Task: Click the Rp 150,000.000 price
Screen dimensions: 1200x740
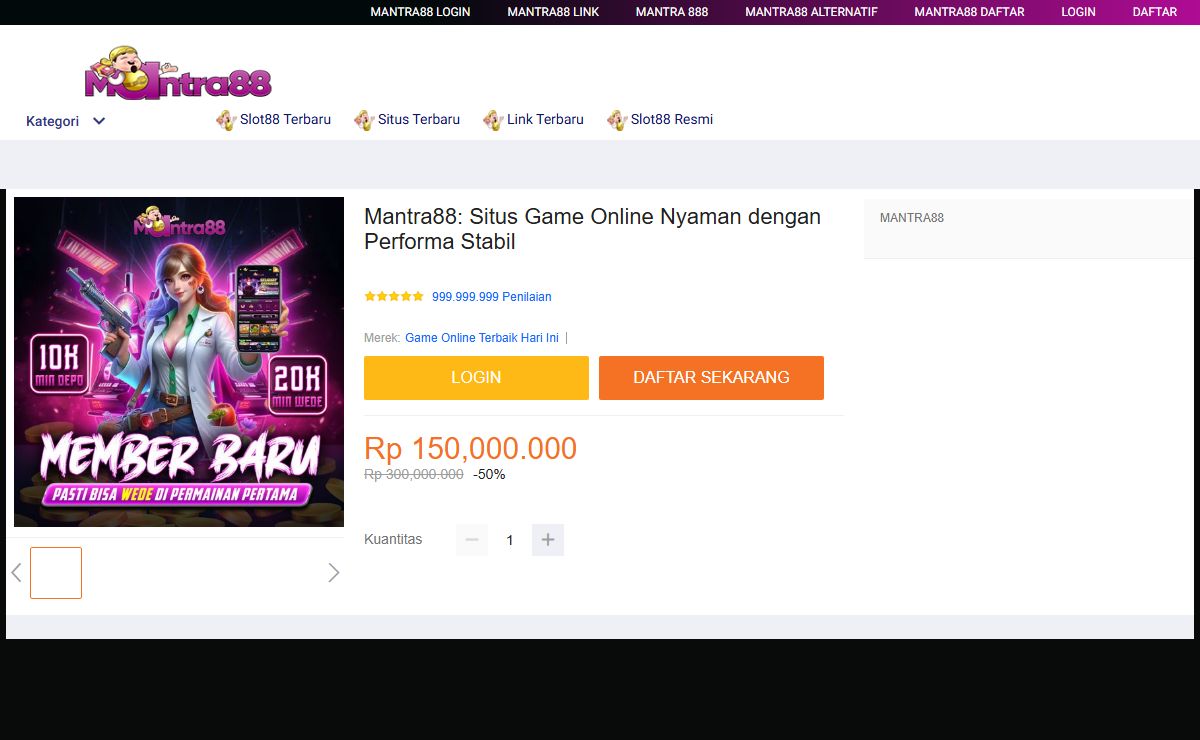Action: [x=470, y=448]
